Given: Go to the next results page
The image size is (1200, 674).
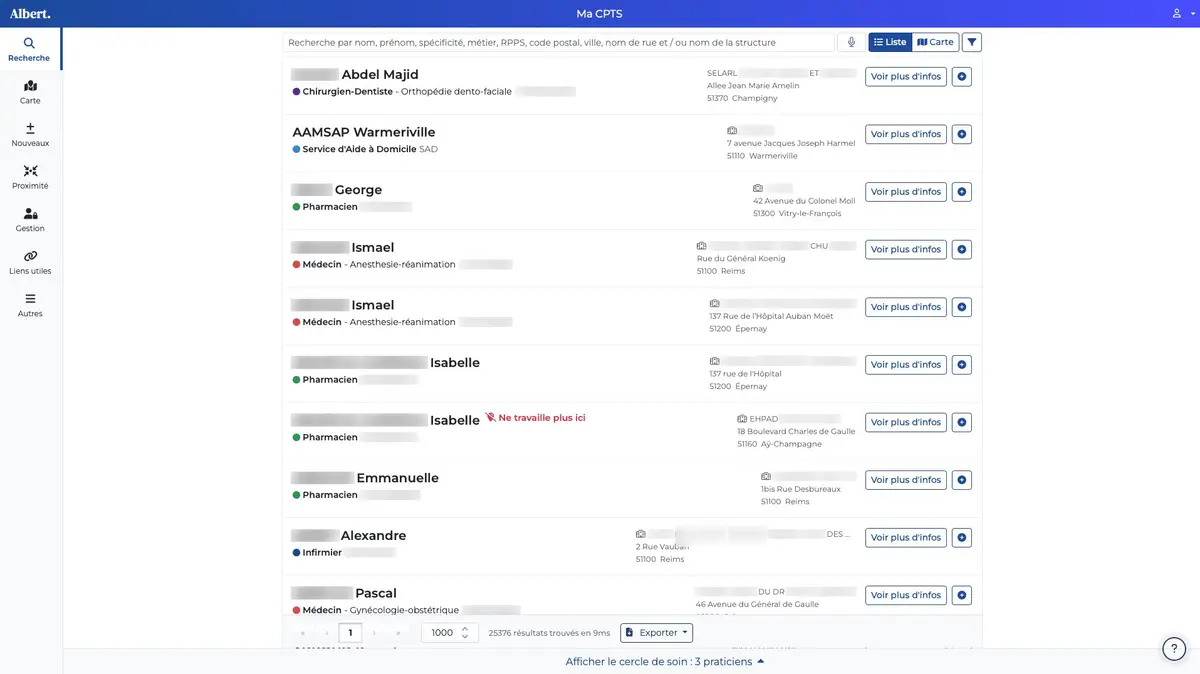Looking at the screenshot, I should (x=375, y=633).
